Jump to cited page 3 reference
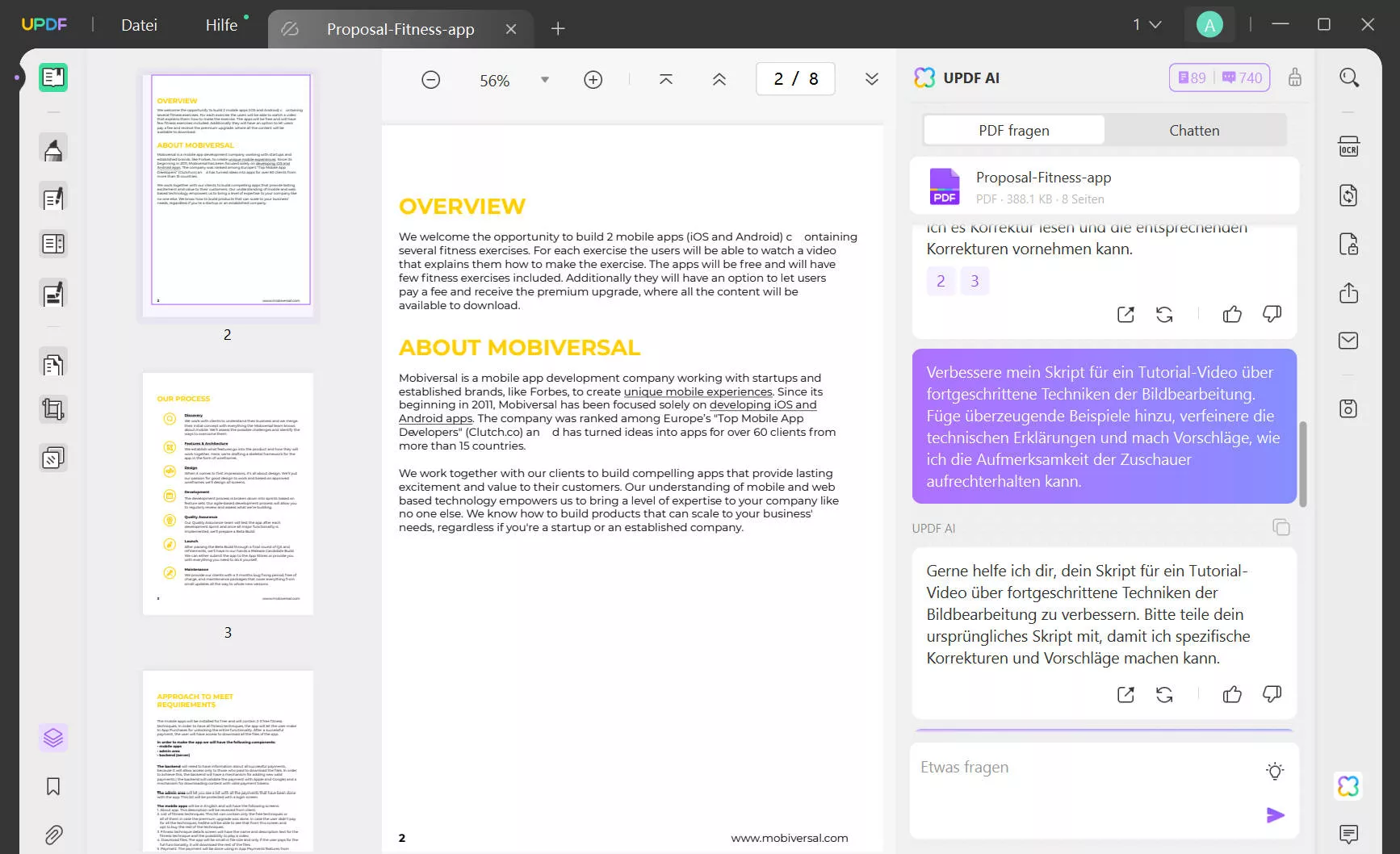 (975, 281)
